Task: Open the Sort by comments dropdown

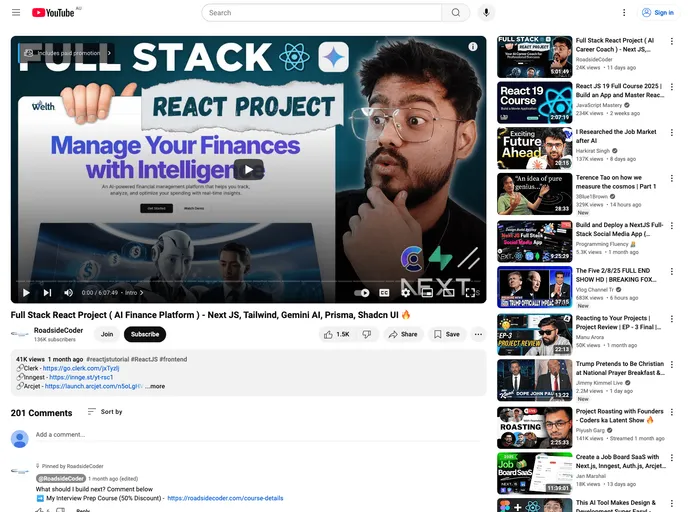Action: point(105,412)
